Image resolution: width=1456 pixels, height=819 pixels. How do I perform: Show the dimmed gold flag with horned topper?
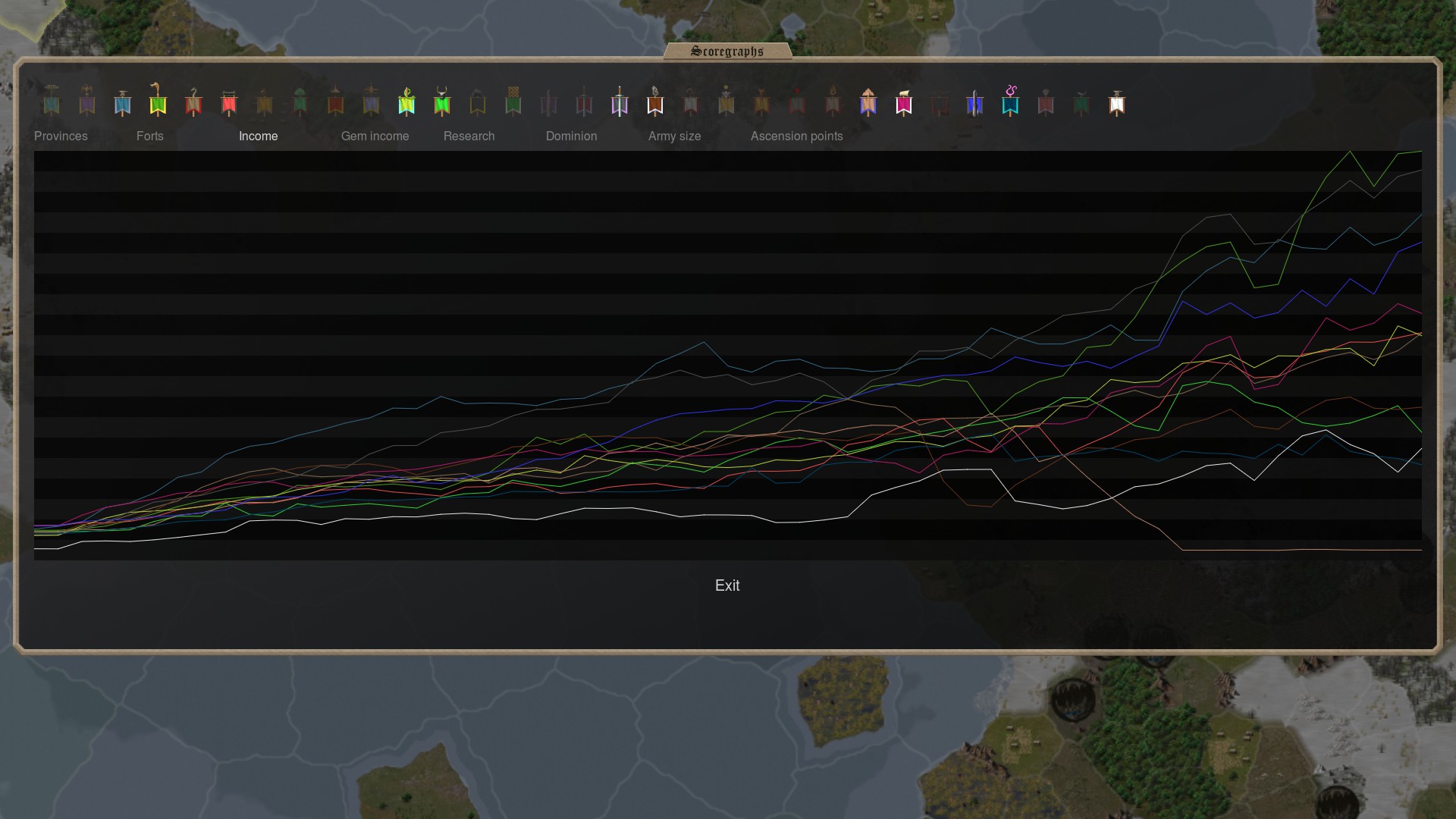pyautogui.click(x=762, y=102)
